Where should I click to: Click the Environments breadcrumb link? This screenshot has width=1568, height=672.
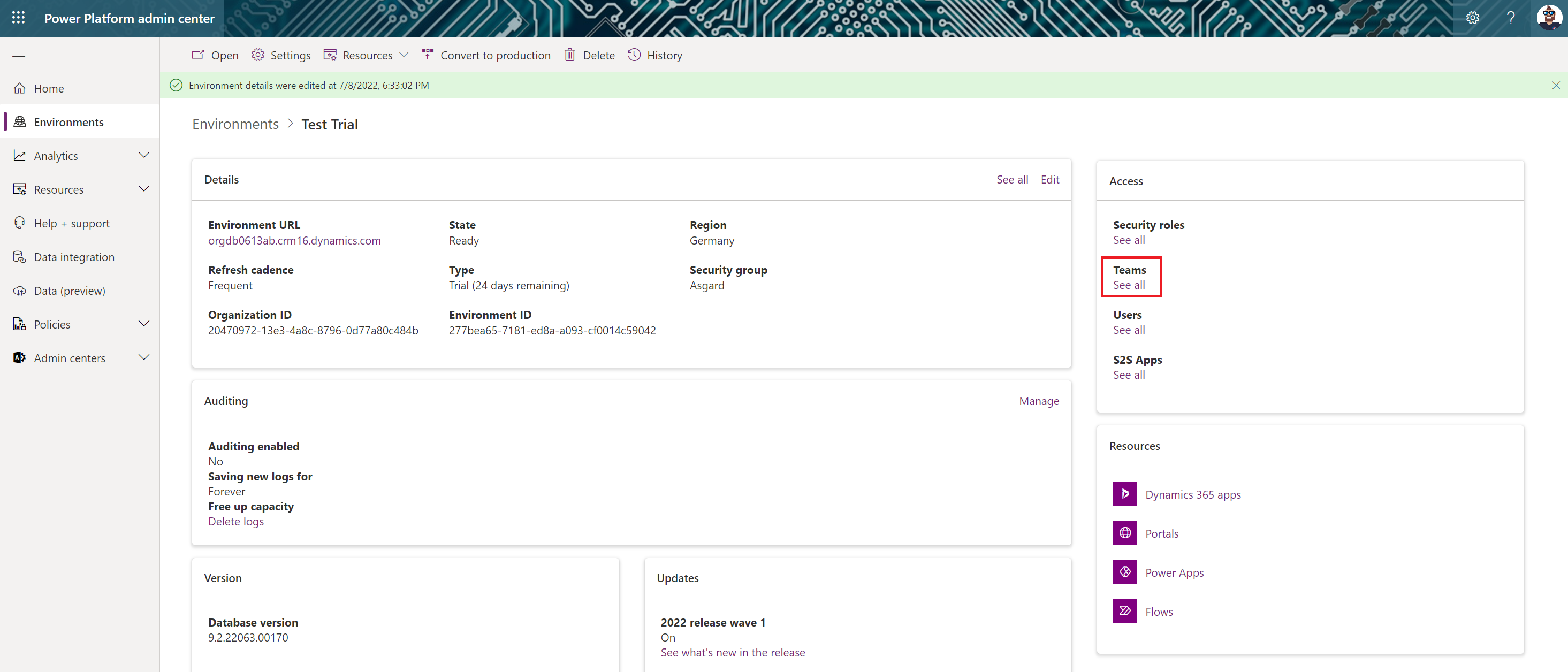click(x=235, y=124)
